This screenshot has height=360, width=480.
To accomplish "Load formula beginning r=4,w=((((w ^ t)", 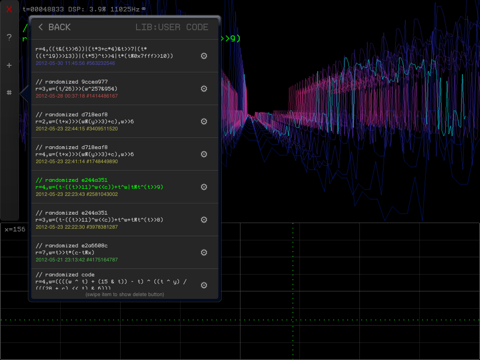I will coord(111,285).
